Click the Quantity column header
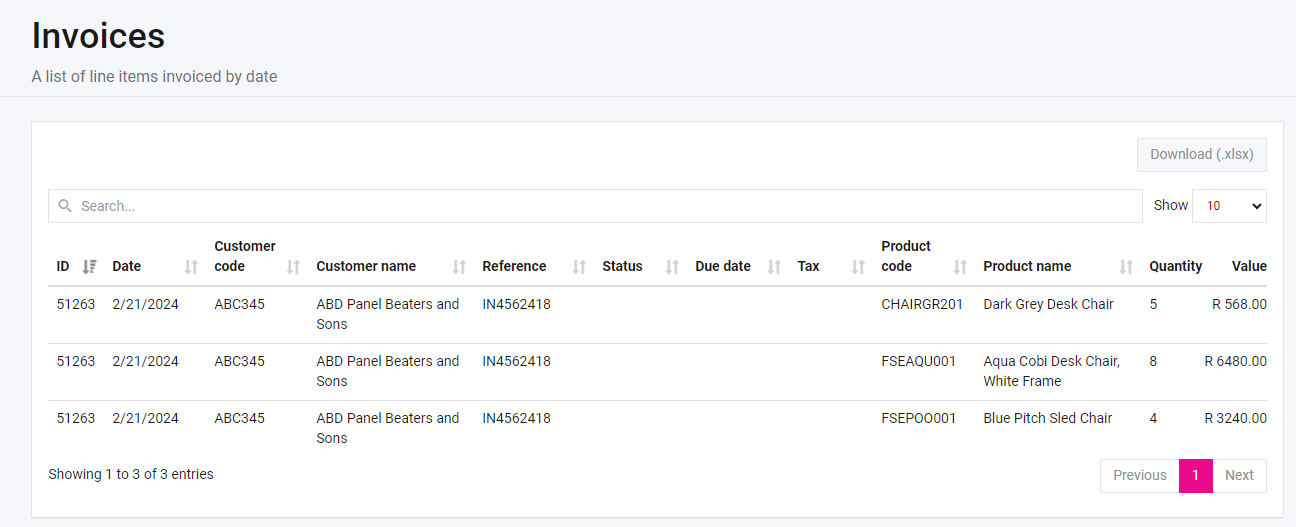Image resolution: width=1296 pixels, height=527 pixels. (x=1175, y=267)
